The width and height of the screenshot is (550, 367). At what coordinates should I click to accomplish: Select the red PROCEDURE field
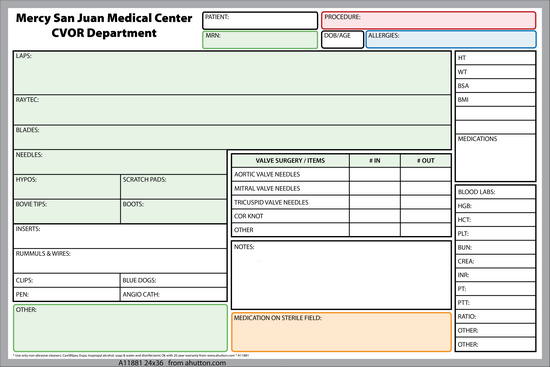429,20
